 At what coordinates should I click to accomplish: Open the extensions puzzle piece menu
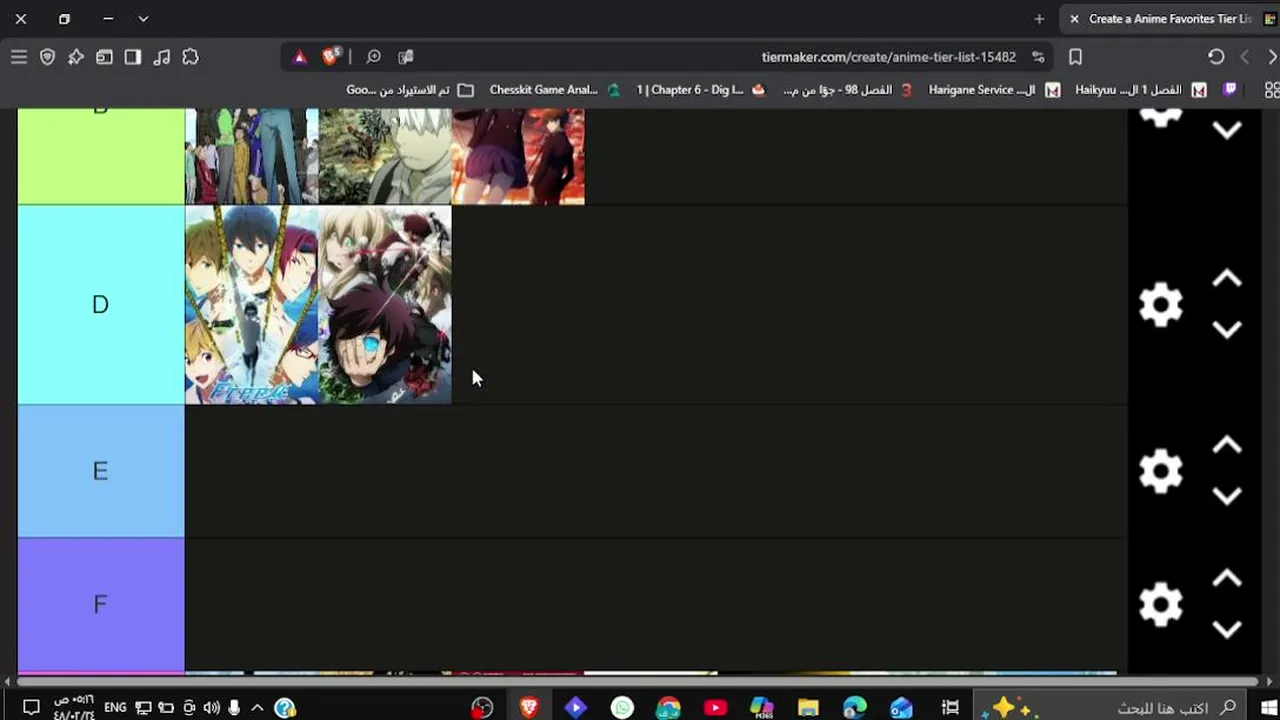point(191,57)
